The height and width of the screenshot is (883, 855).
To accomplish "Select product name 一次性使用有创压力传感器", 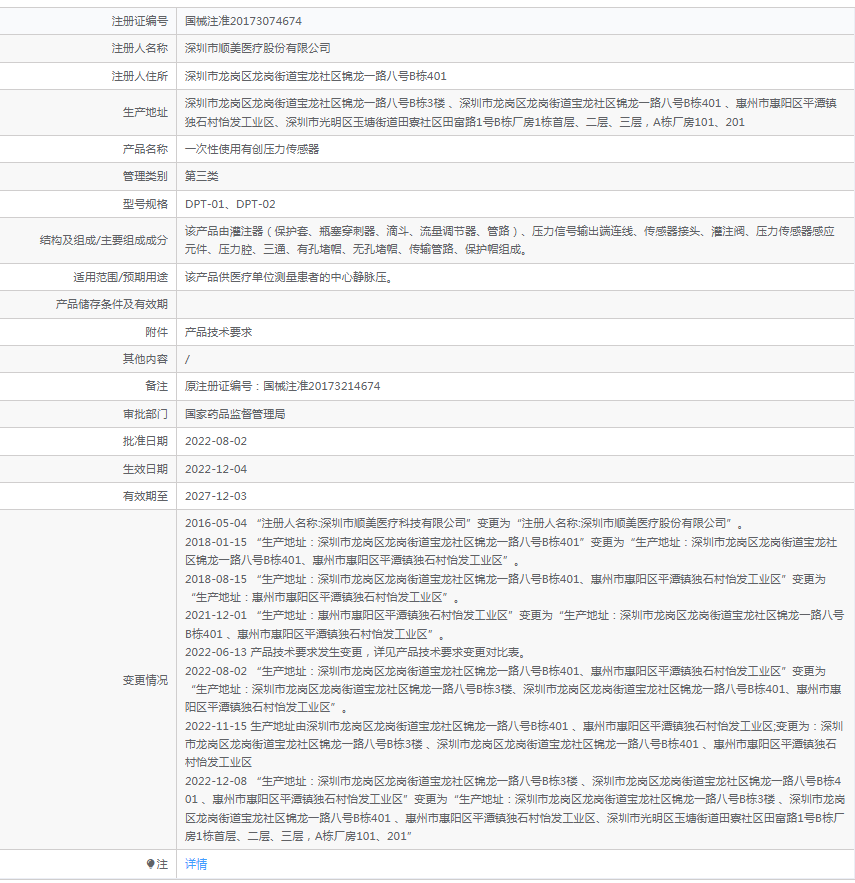I will pos(252,149).
